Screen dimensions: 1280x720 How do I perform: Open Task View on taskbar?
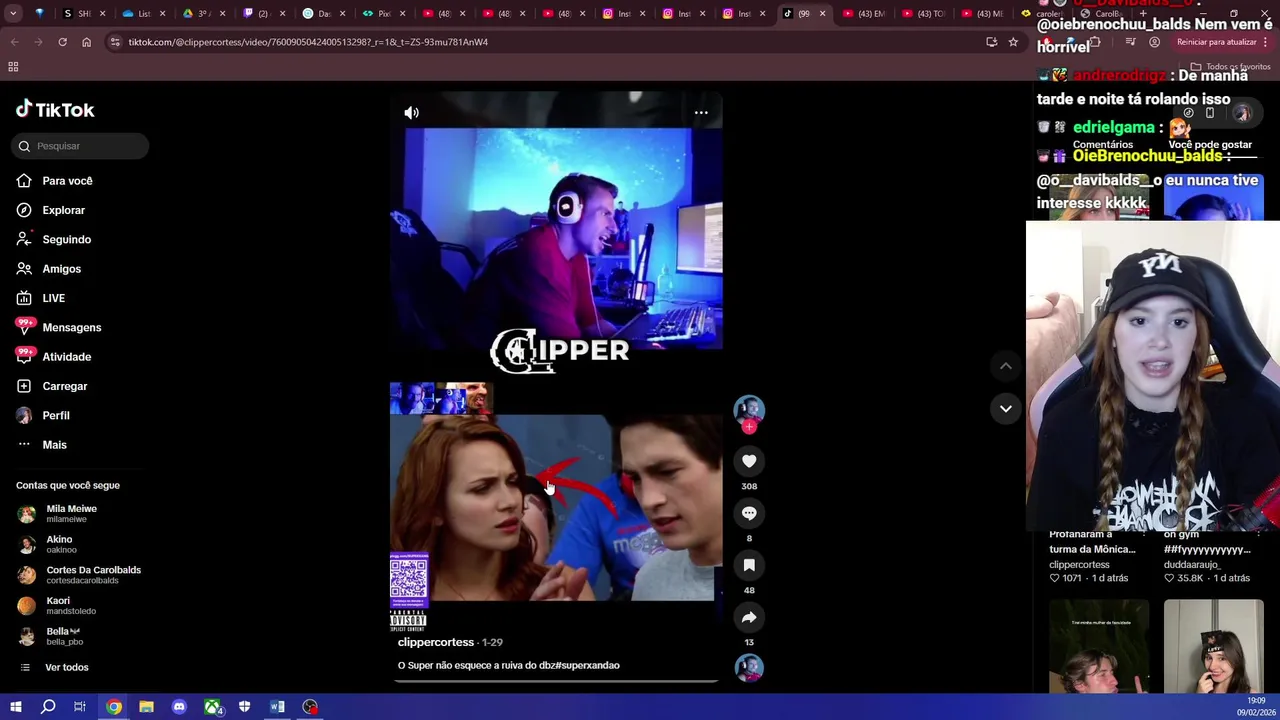pyautogui.click(x=80, y=707)
